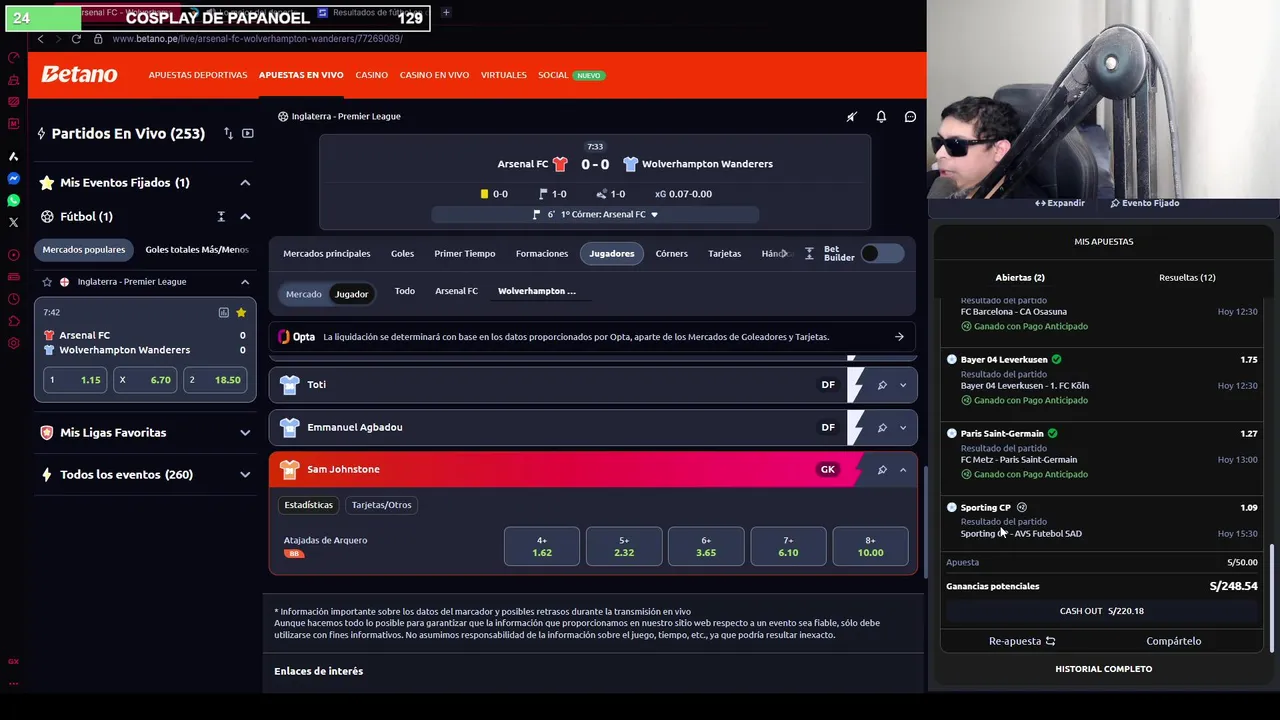Open the Apuestas Deportivas menu
Image resolution: width=1280 pixels, height=720 pixels.
click(x=198, y=75)
